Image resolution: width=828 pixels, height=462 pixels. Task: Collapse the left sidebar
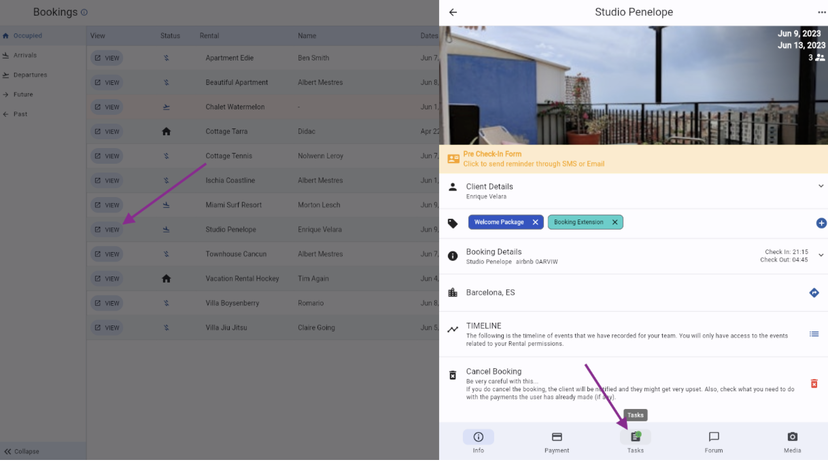coord(22,451)
